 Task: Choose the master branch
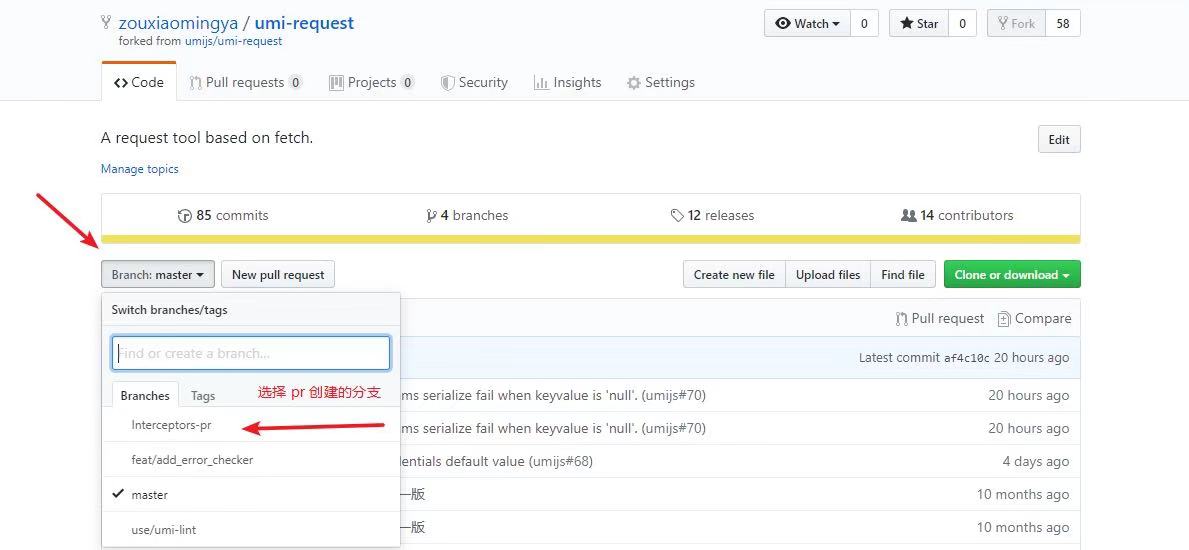pyautogui.click(x=251, y=495)
